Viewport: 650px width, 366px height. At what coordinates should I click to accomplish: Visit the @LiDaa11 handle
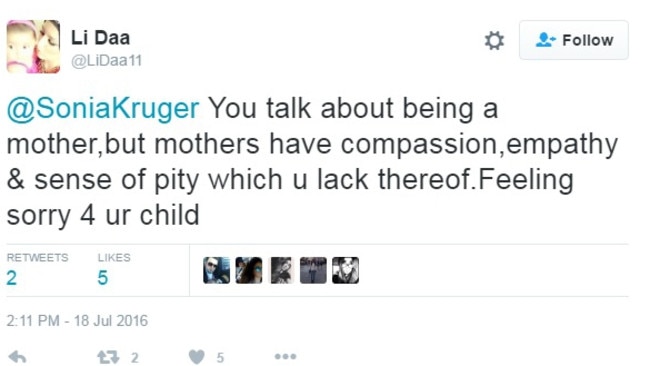pos(107,61)
